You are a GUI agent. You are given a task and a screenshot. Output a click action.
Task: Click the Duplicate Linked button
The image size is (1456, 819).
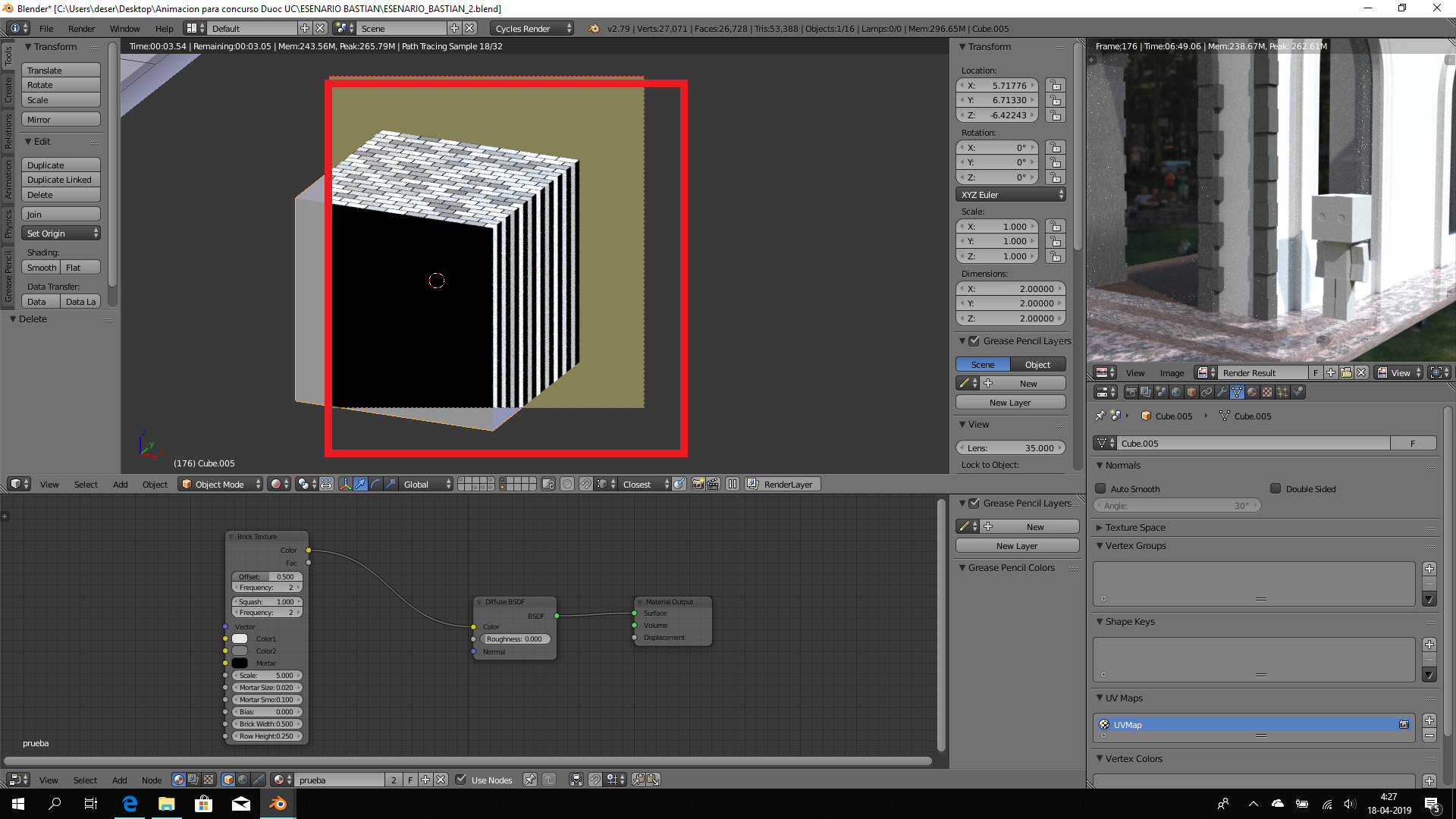click(60, 180)
